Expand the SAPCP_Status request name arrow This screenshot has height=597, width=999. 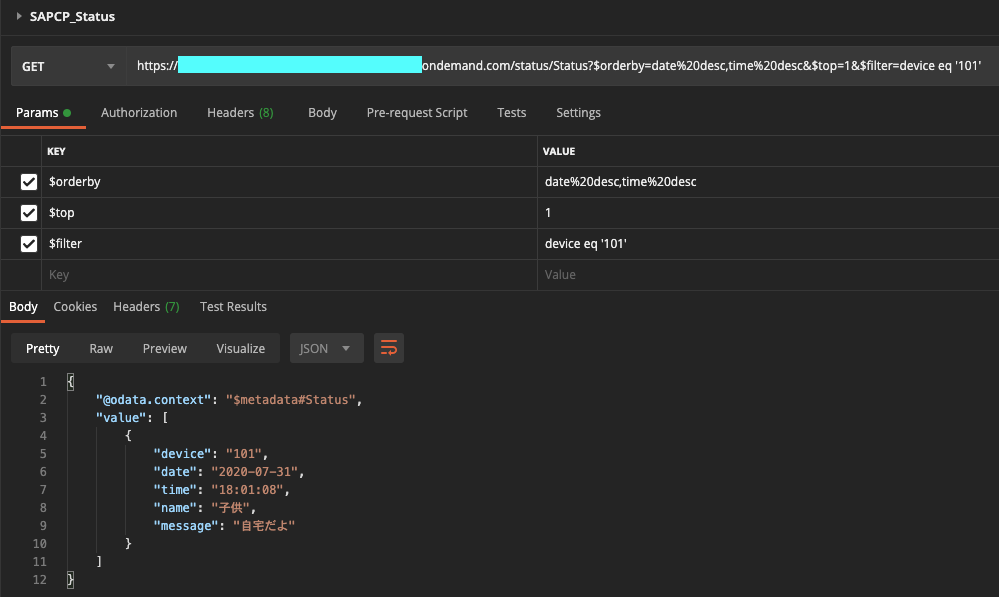coord(19,16)
